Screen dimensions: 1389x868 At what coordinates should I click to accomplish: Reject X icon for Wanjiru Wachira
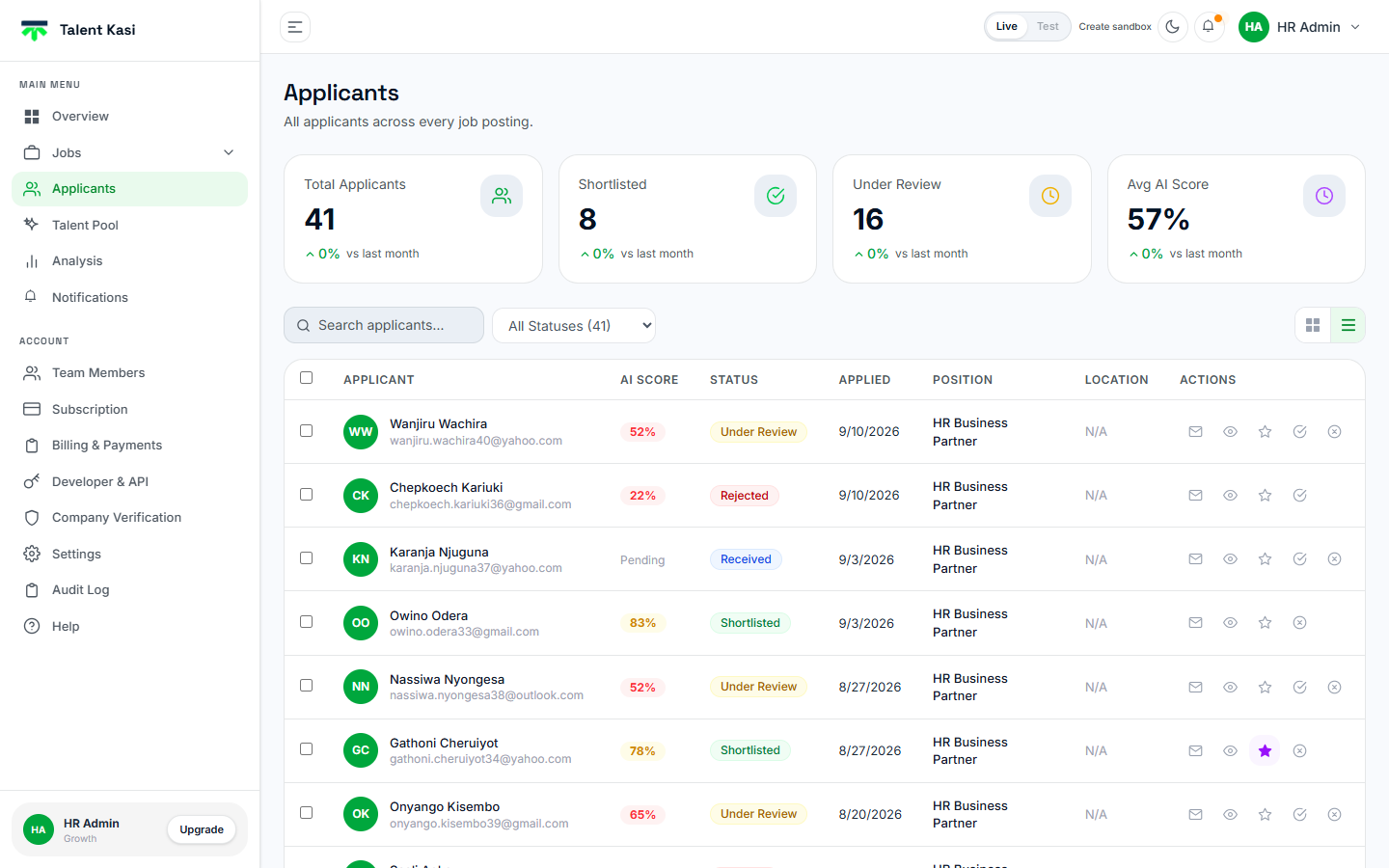tap(1334, 432)
